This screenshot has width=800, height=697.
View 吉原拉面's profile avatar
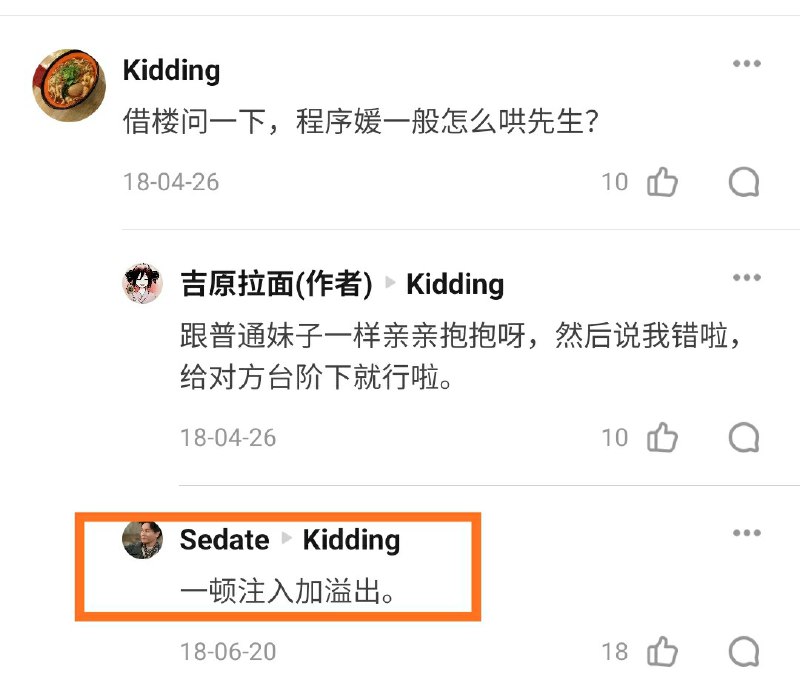[x=142, y=284]
